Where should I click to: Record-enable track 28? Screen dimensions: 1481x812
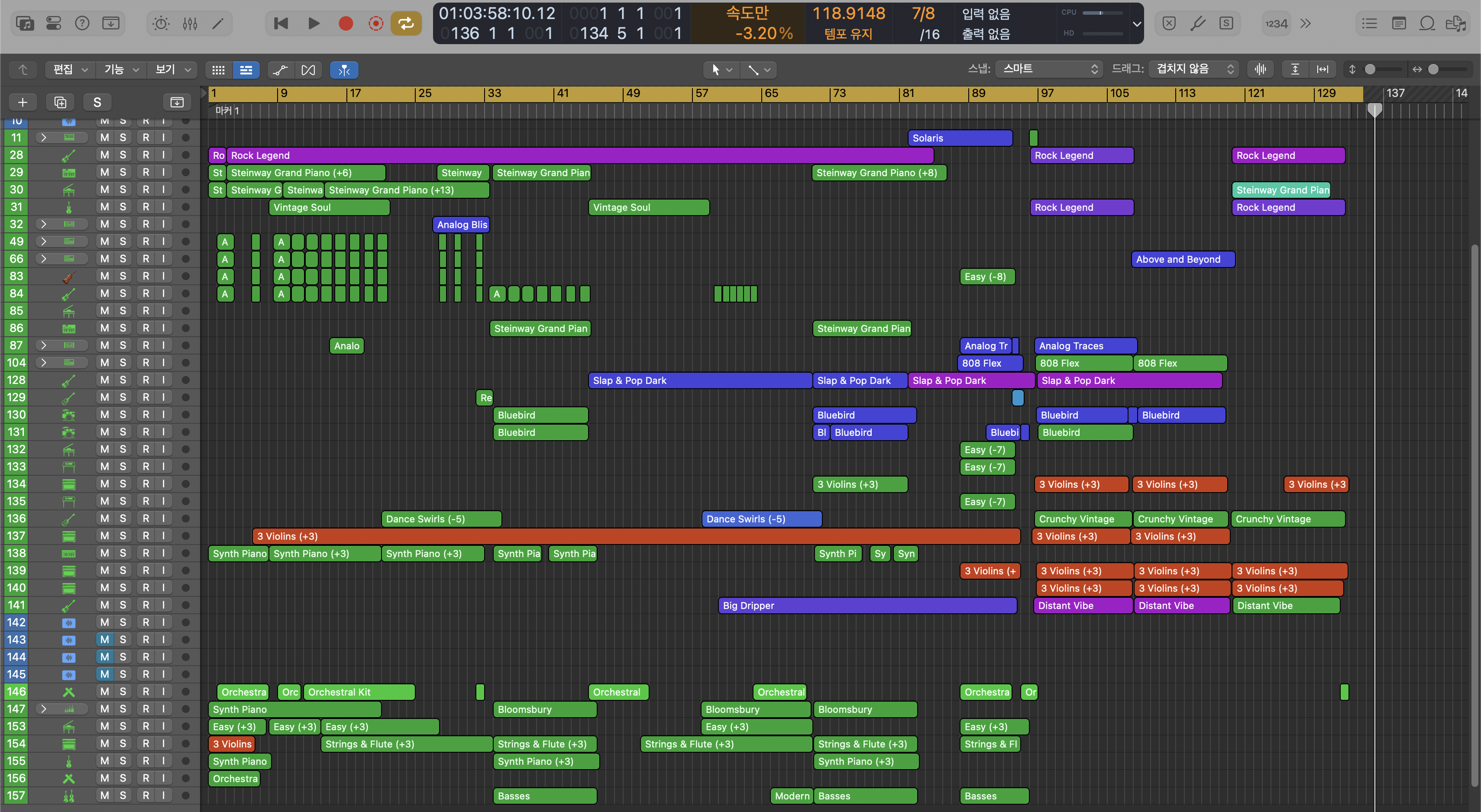146,155
